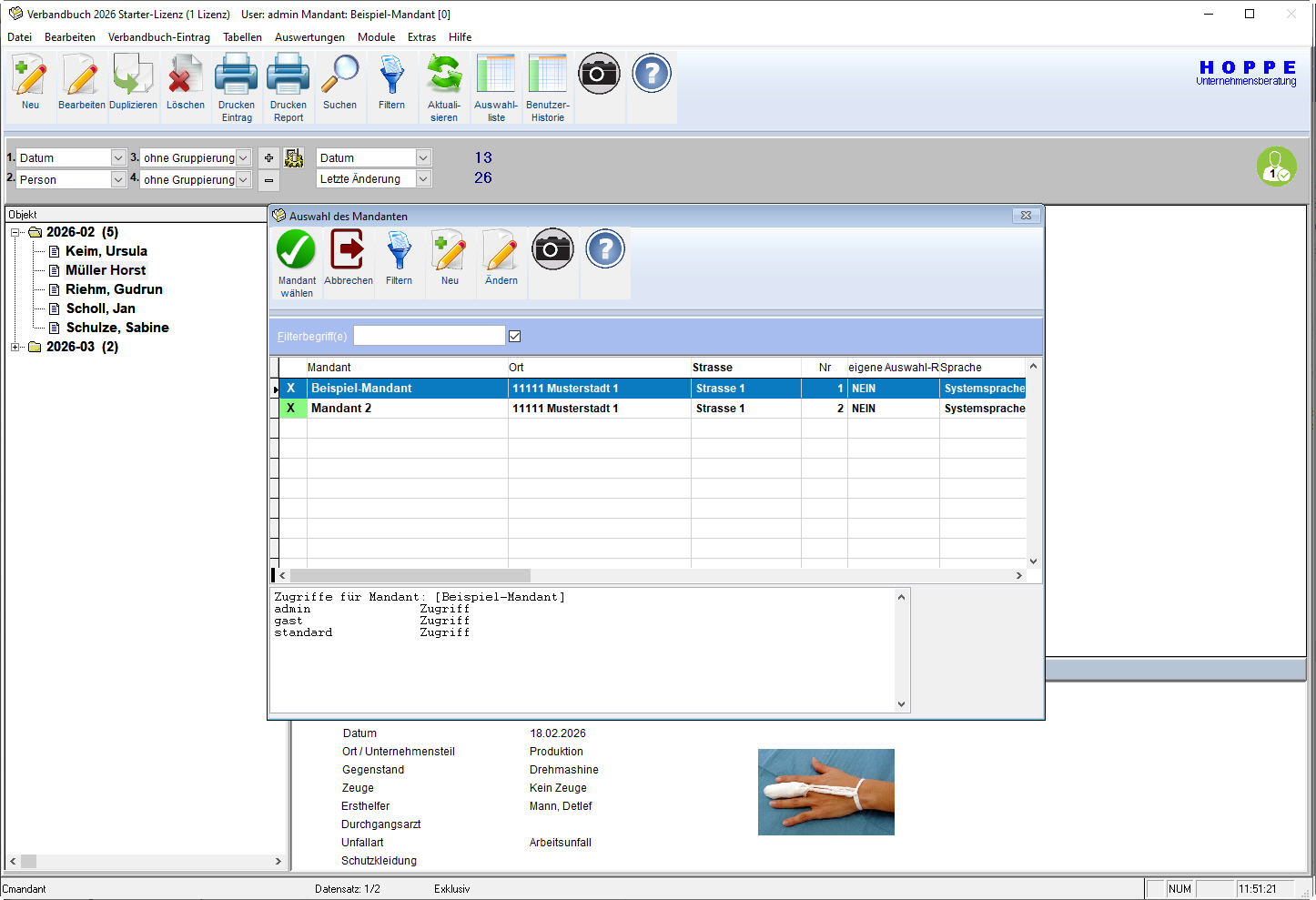Viewport: 1316px width, 900px height.
Task: Toggle the checkbox beside the Filterbegriff field
Action: pos(515,337)
